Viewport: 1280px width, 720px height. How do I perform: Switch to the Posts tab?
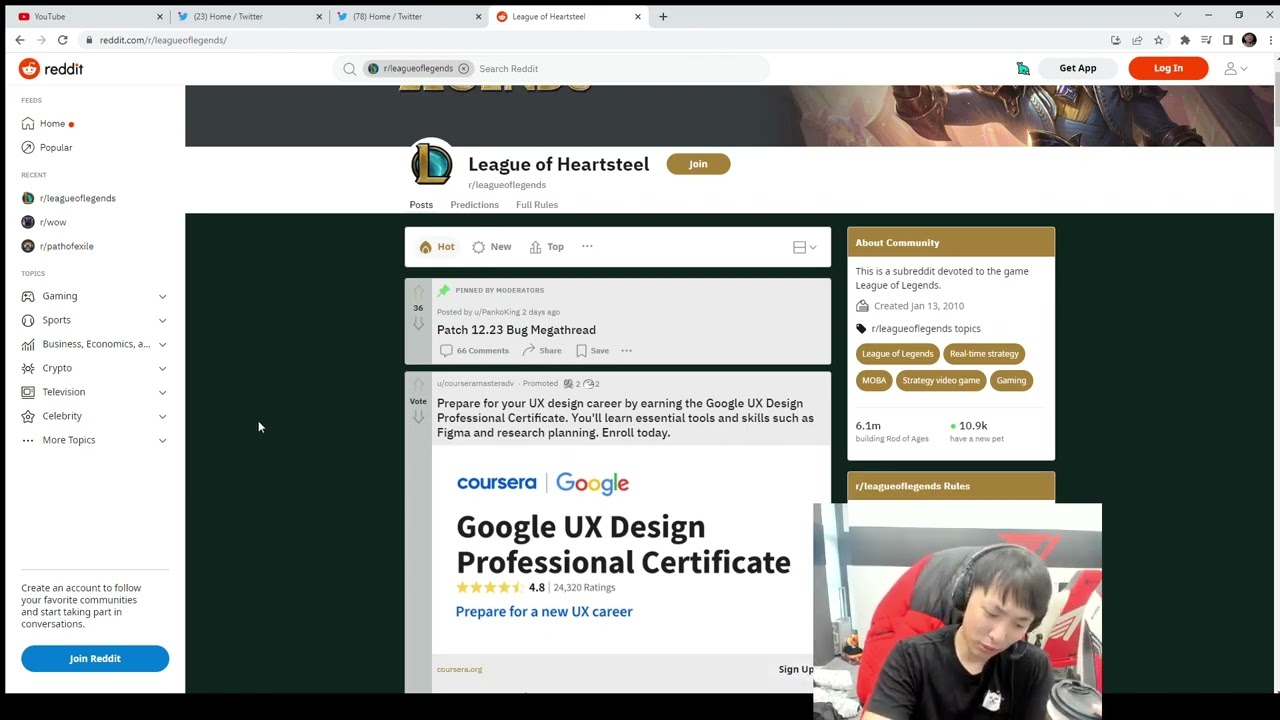421,205
